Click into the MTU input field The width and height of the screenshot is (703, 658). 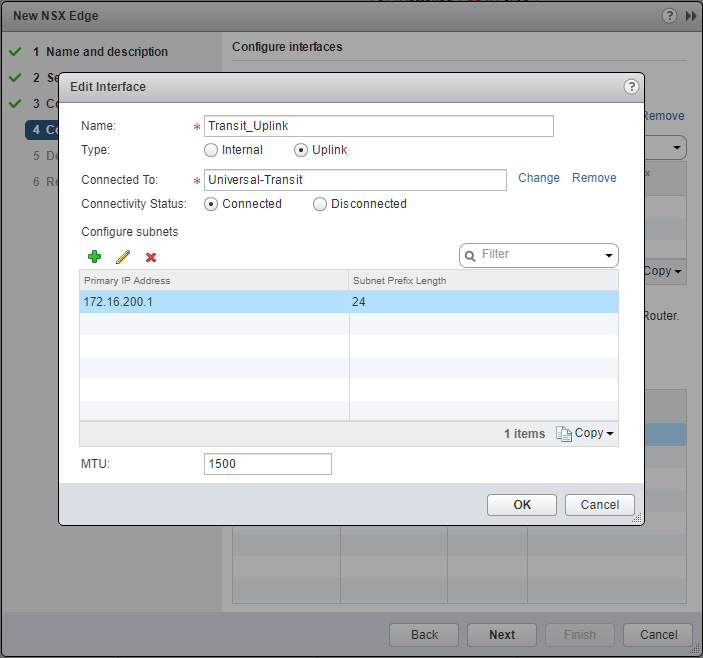[x=267, y=464]
